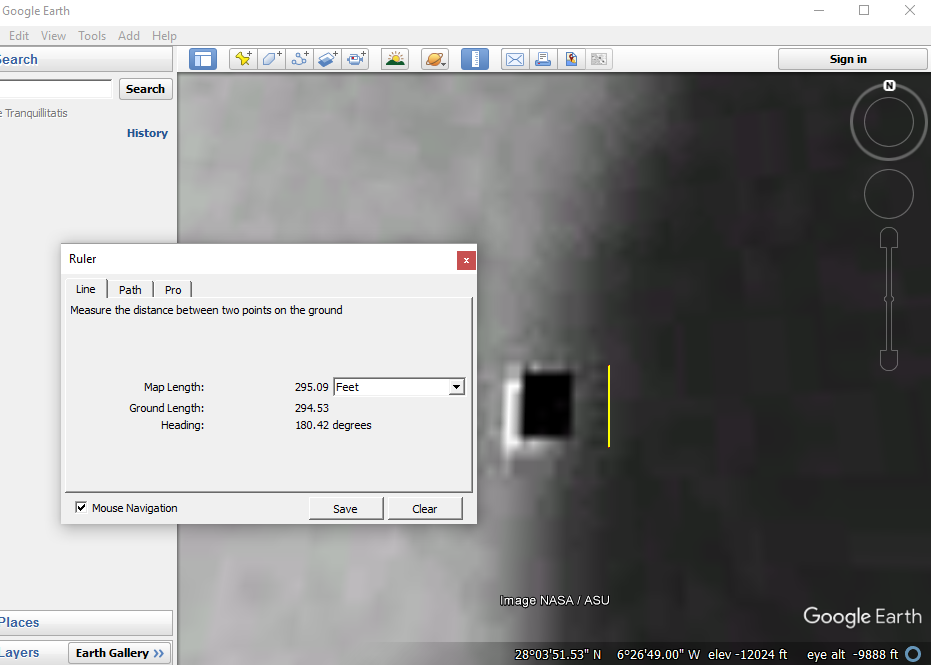Open the Help menu
This screenshot has width=931, height=665.
164,36
